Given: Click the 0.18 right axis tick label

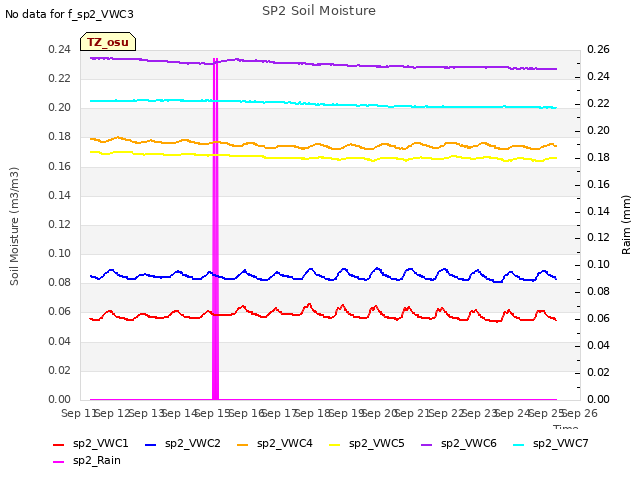Looking at the screenshot, I should click(598, 157).
